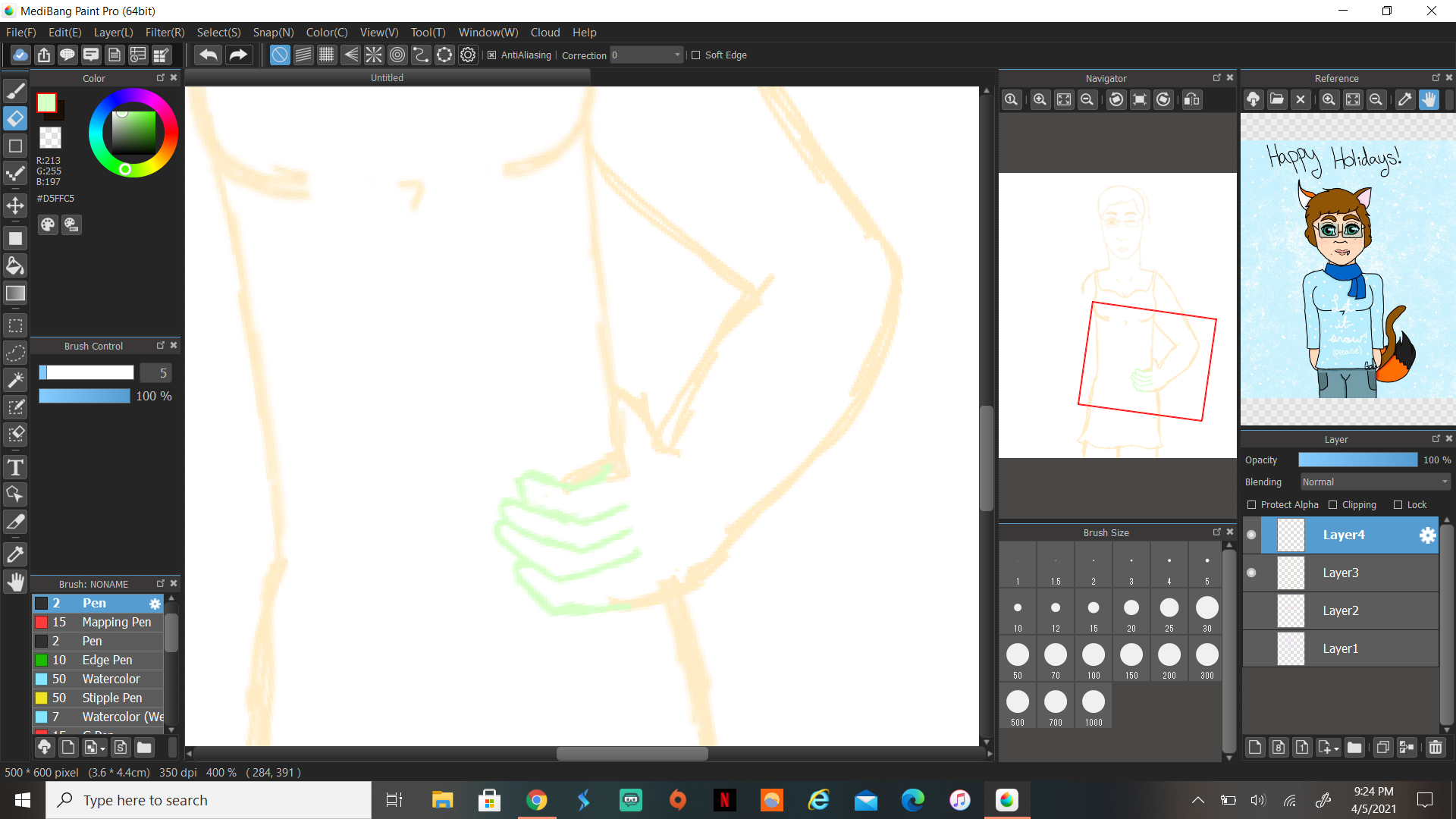Select the Move tool
1456x819 pixels.
click(x=15, y=206)
